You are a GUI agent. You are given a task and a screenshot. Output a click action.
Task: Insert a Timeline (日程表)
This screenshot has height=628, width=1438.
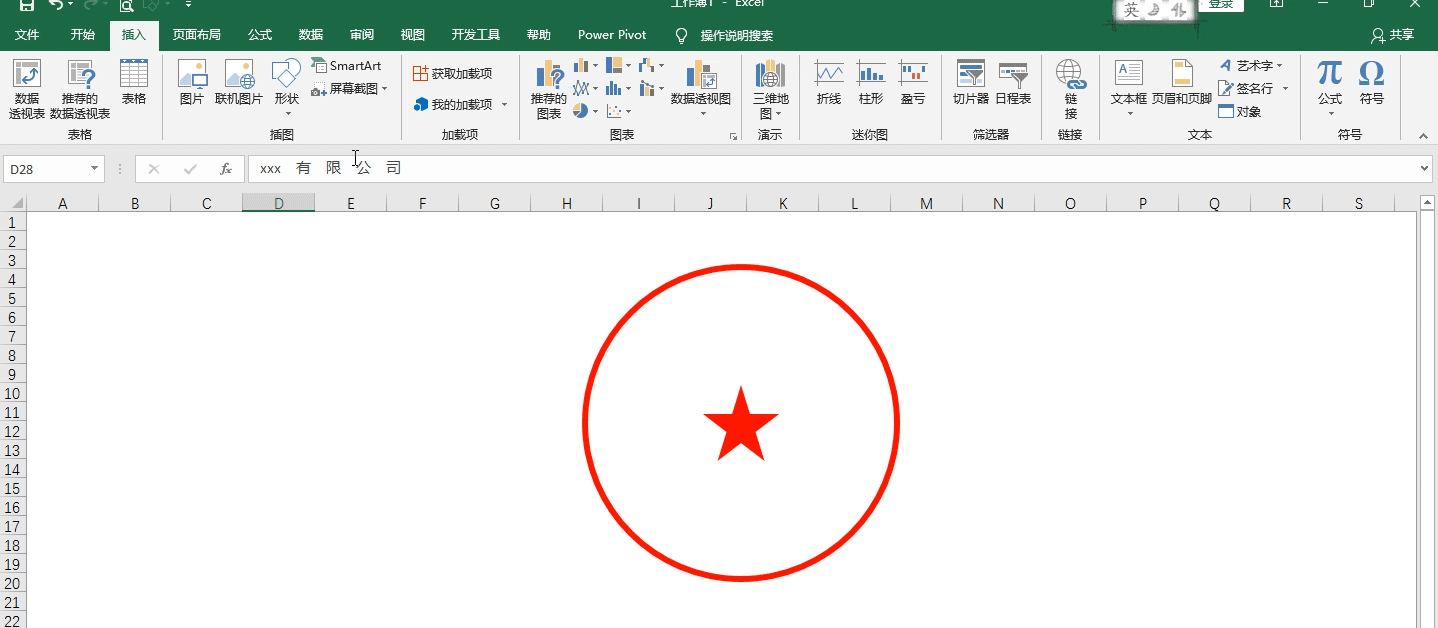tap(1013, 83)
